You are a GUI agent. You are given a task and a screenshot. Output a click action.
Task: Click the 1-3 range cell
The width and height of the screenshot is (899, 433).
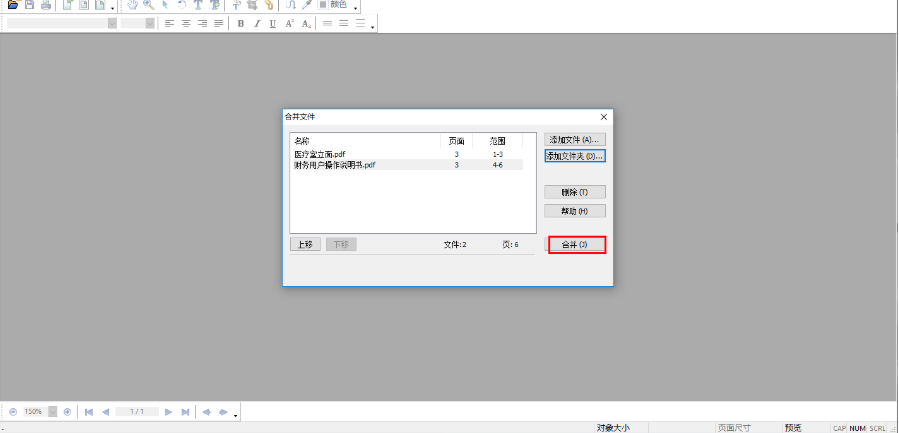[497, 154]
